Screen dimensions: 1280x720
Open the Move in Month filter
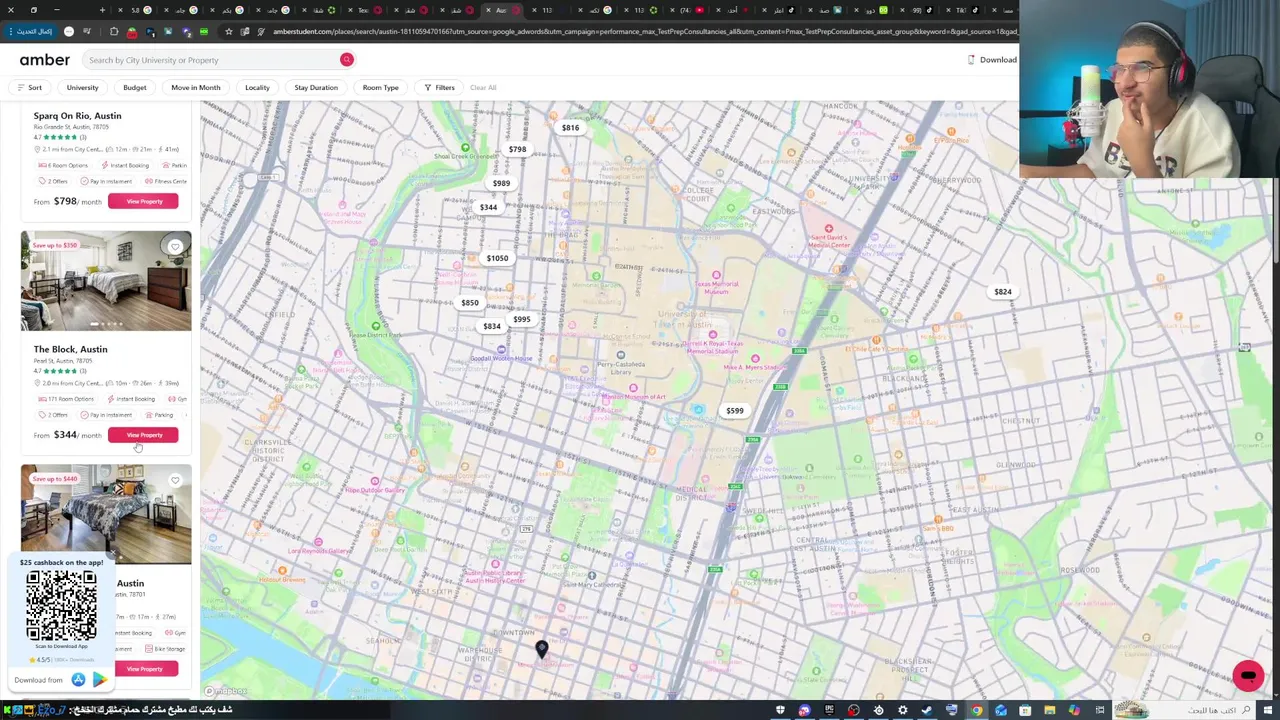195,87
